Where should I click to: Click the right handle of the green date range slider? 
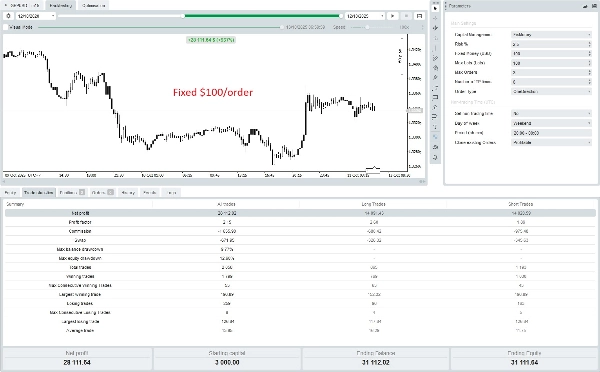point(341,16)
